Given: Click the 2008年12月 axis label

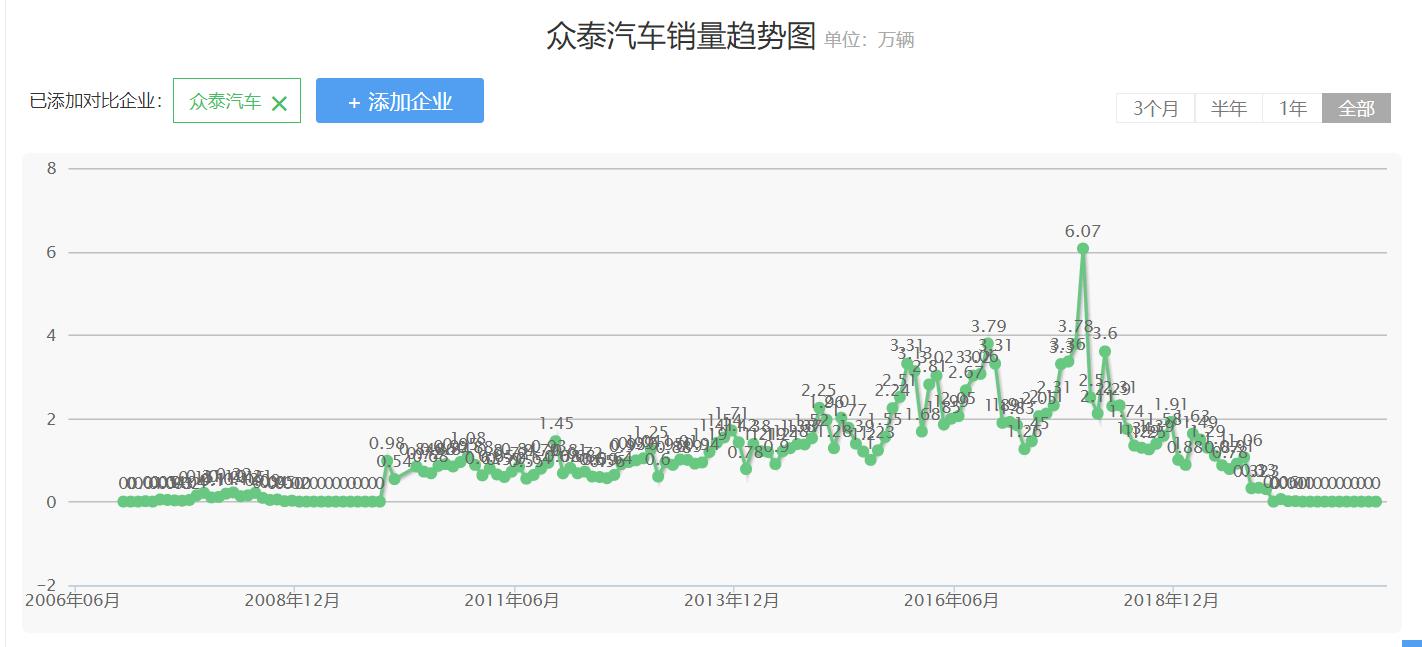Looking at the screenshot, I should point(290,601).
